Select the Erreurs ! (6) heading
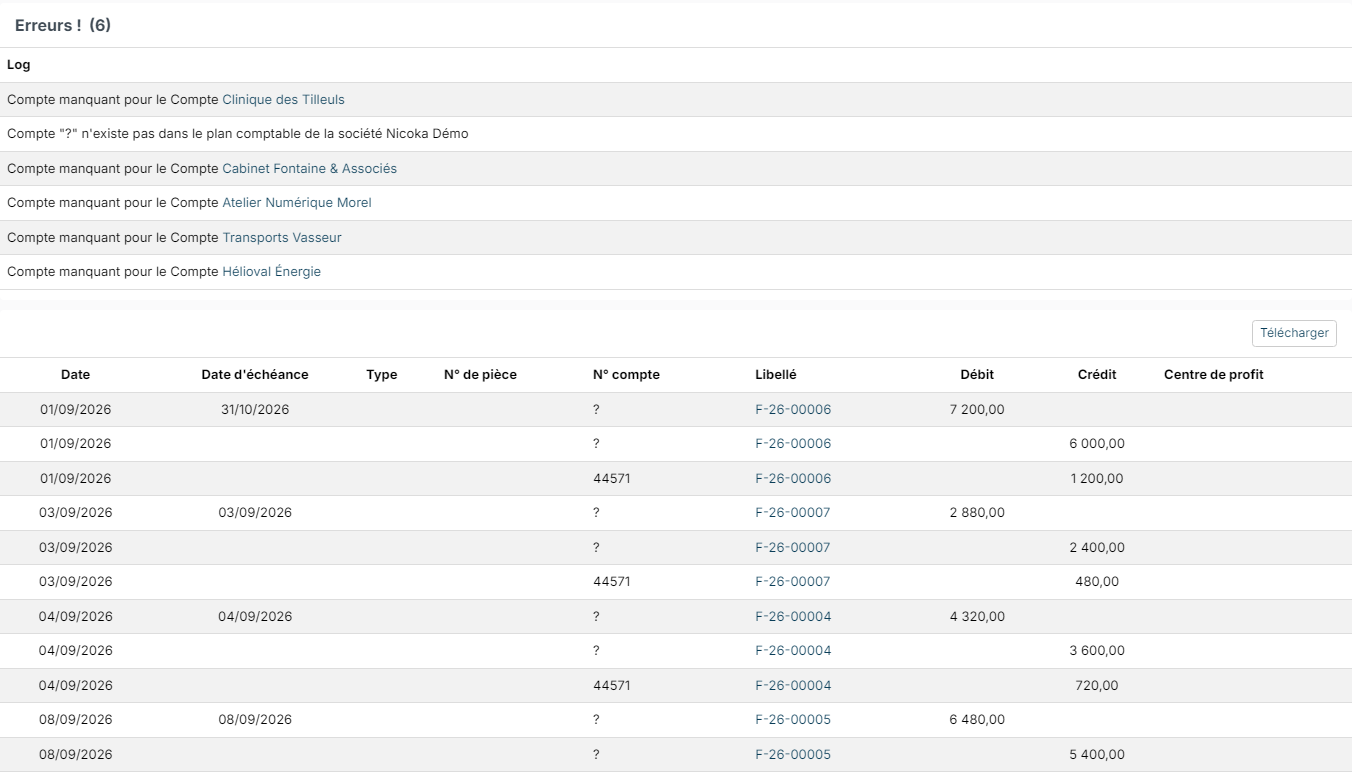This screenshot has width=1352, height=780. pyautogui.click(x=63, y=26)
